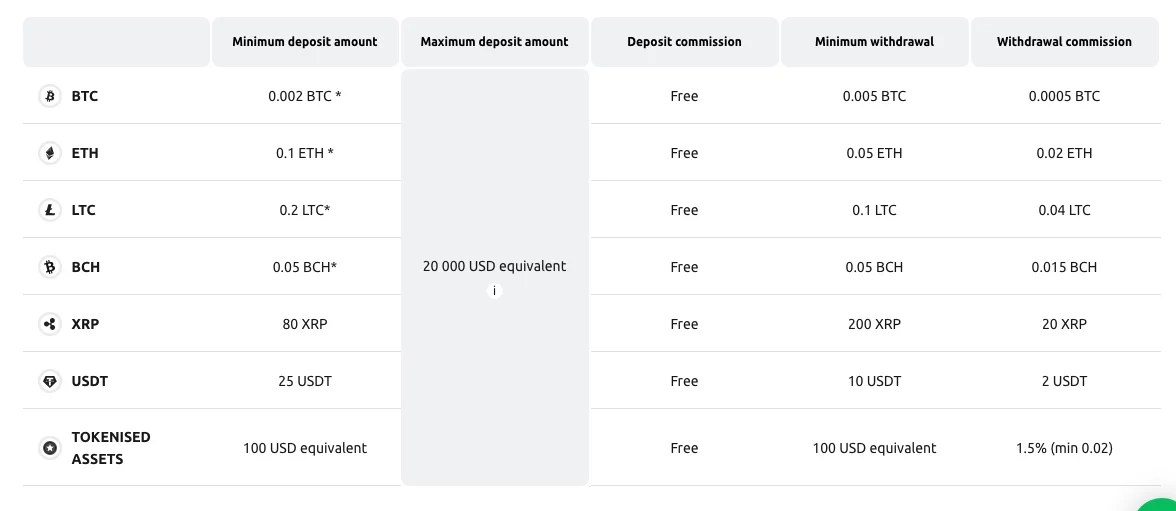Select the Withdrawal commission column header
This screenshot has width=1176, height=511.
[x=1064, y=42]
